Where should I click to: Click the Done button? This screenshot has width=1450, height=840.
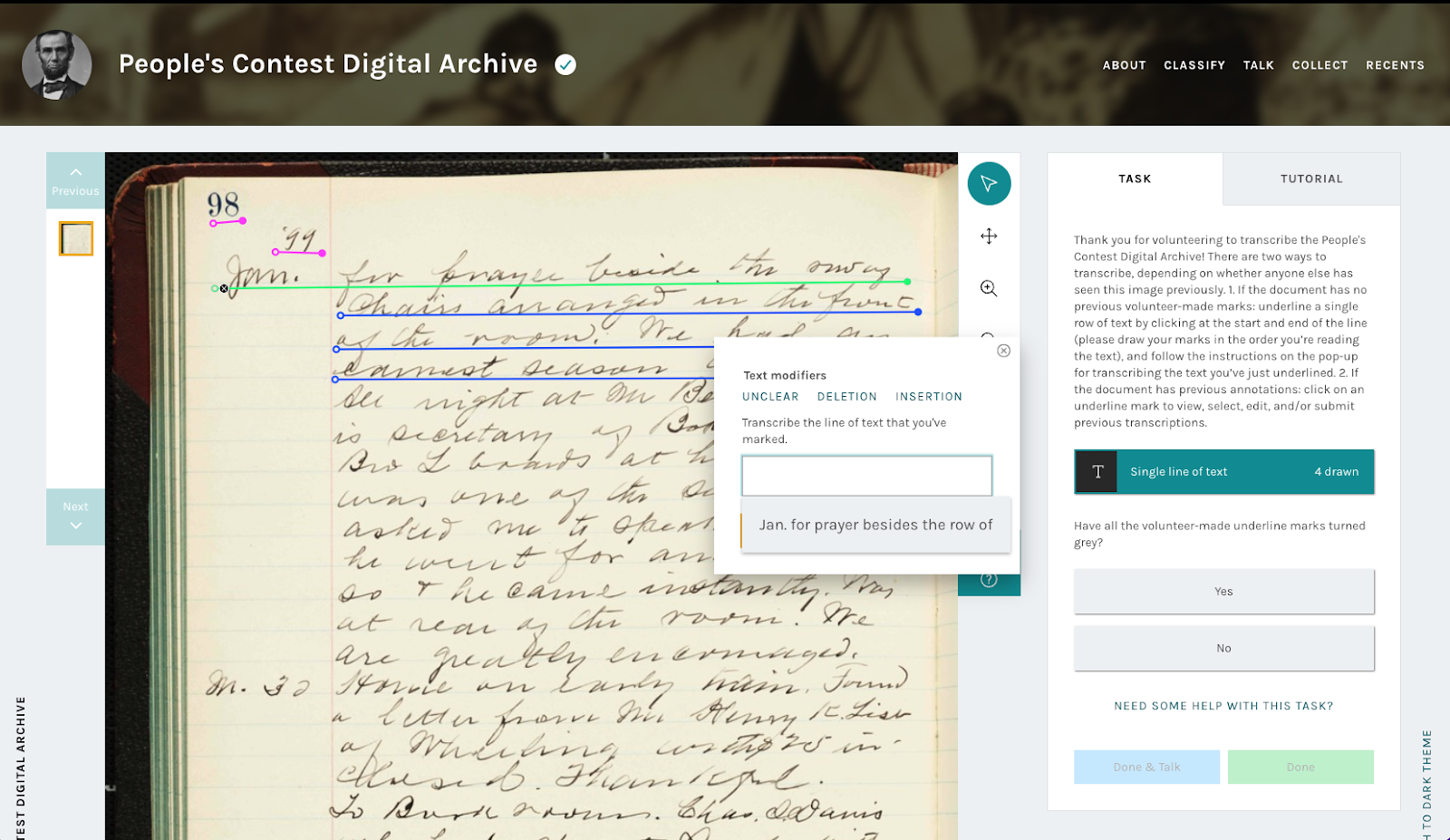tap(1300, 768)
